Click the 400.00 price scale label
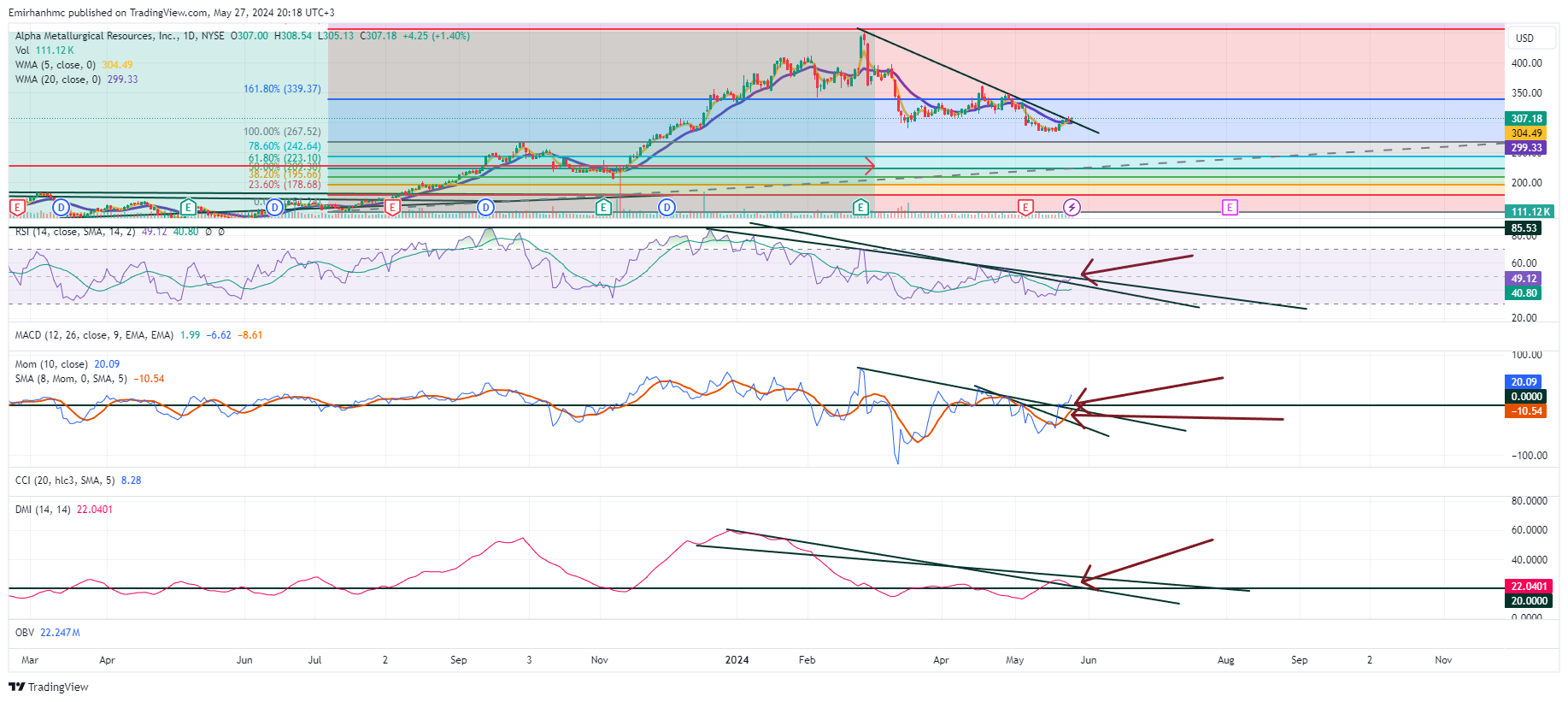Screen dimensions: 1568x702 [1527, 63]
